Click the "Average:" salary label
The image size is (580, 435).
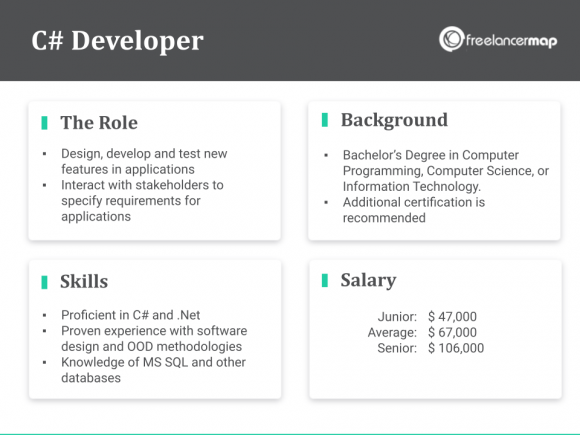(392, 333)
